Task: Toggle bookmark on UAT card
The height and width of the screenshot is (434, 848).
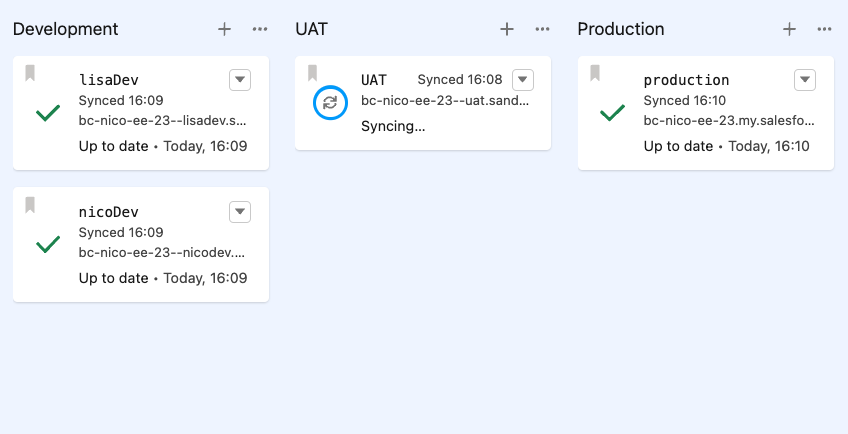Action: click(313, 73)
